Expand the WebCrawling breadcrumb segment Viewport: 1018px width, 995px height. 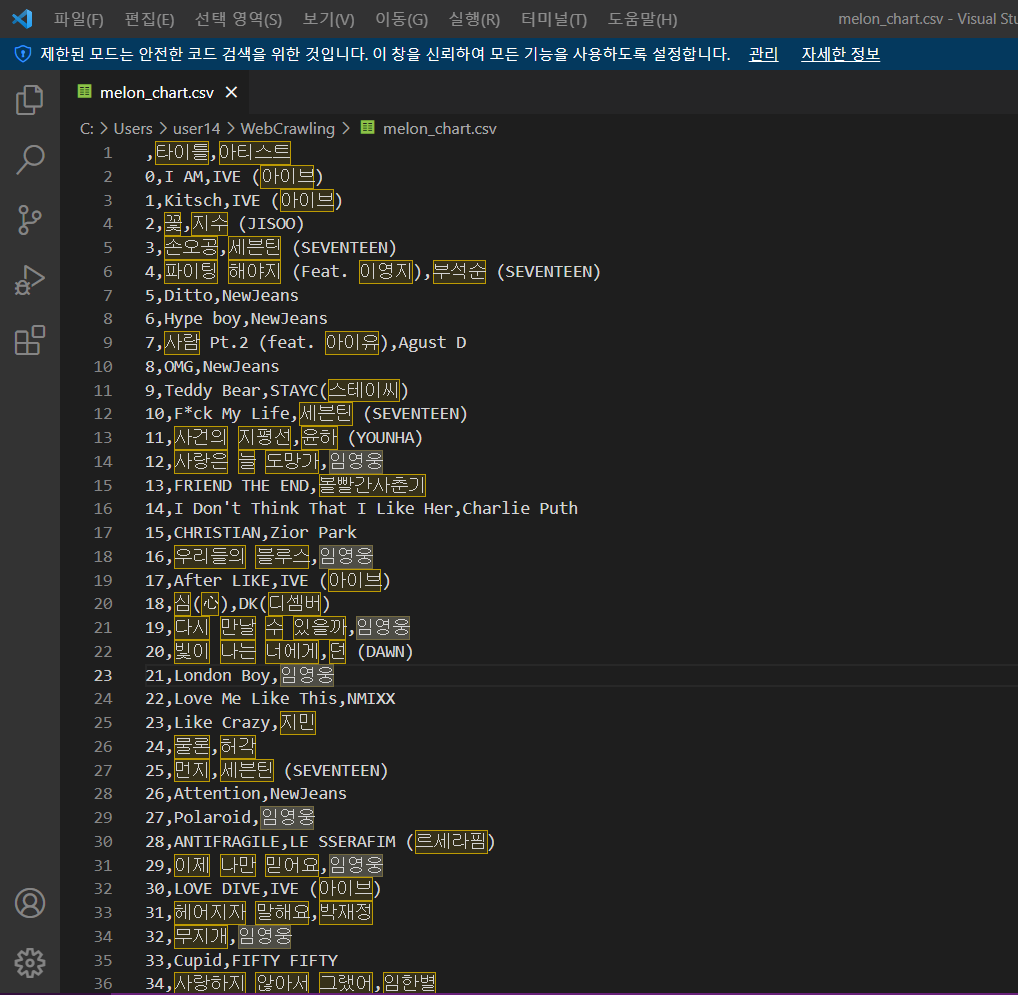coord(288,129)
